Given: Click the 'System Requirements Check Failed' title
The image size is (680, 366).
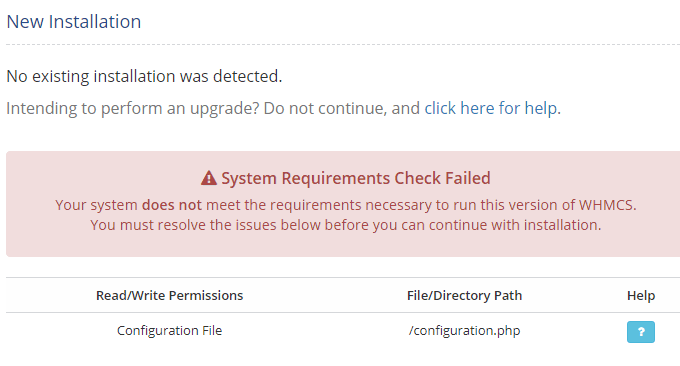Looking at the screenshot, I should [356, 178].
